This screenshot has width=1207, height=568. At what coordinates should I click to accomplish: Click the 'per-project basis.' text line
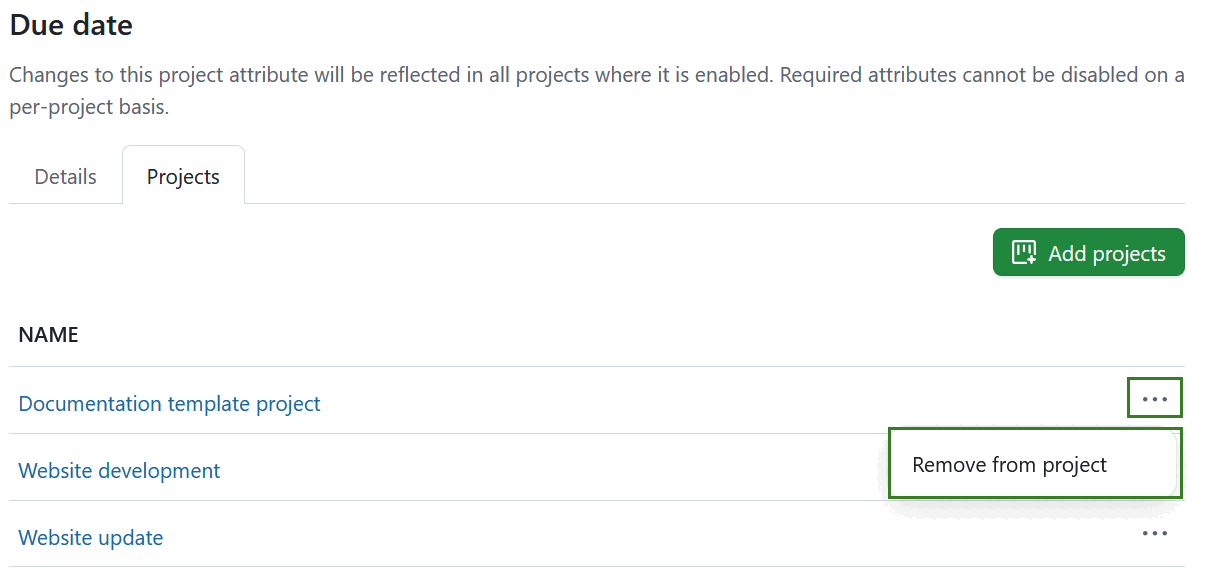click(89, 108)
